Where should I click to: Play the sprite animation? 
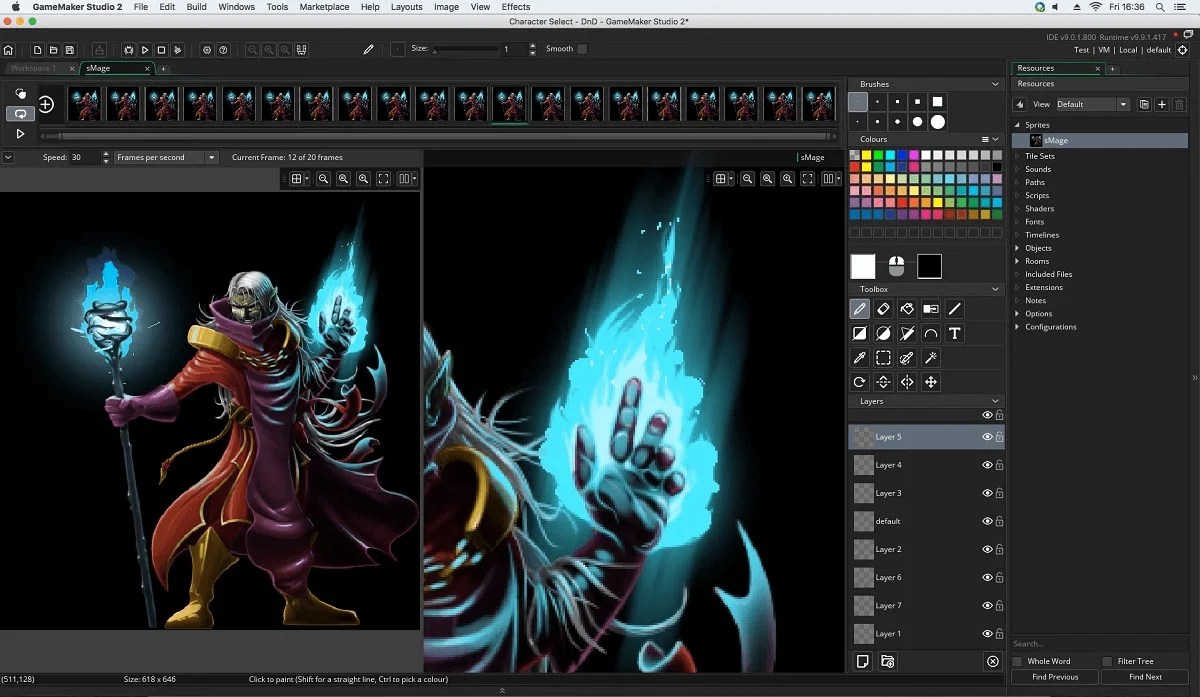click(20, 133)
